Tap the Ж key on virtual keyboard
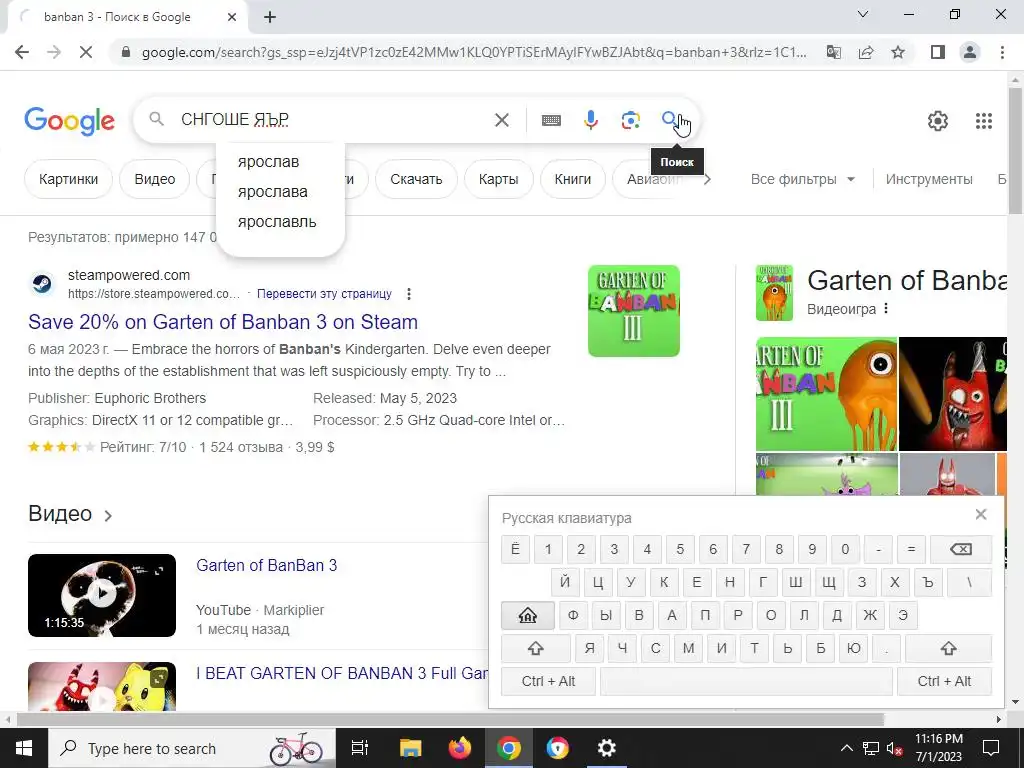 (870, 615)
